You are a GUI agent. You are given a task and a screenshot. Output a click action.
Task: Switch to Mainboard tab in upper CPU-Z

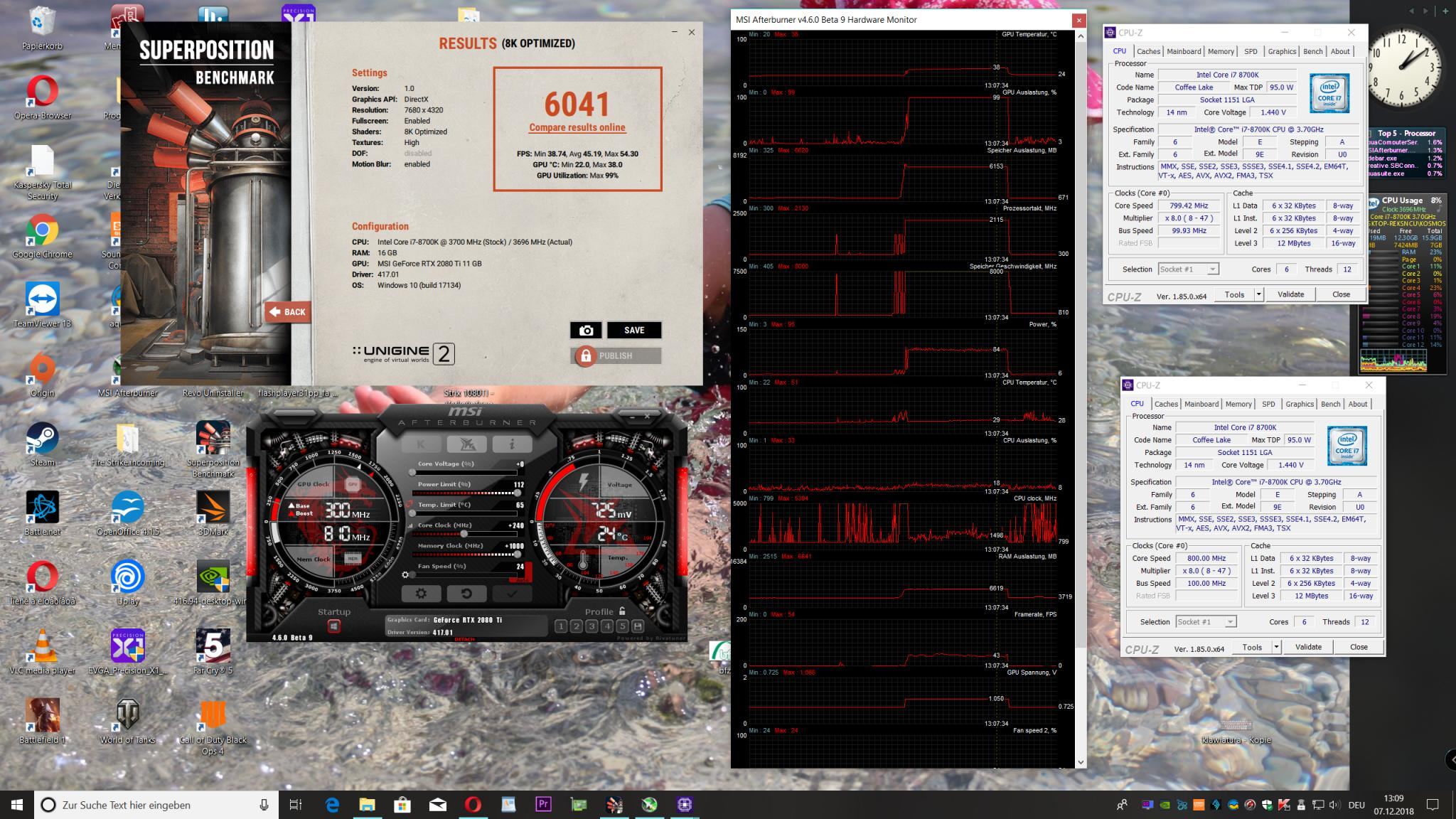(1184, 51)
